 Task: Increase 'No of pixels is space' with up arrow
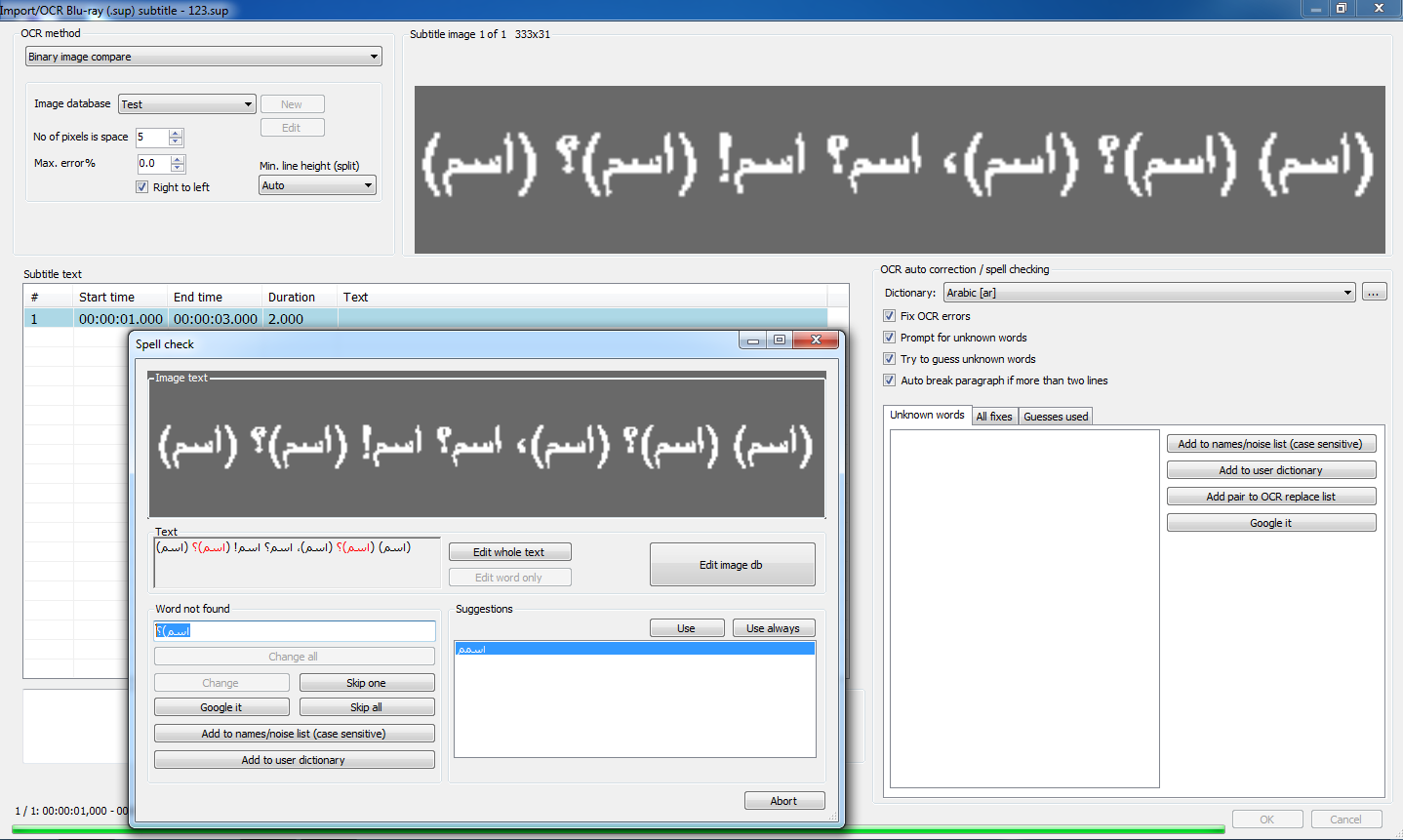tap(177, 133)
